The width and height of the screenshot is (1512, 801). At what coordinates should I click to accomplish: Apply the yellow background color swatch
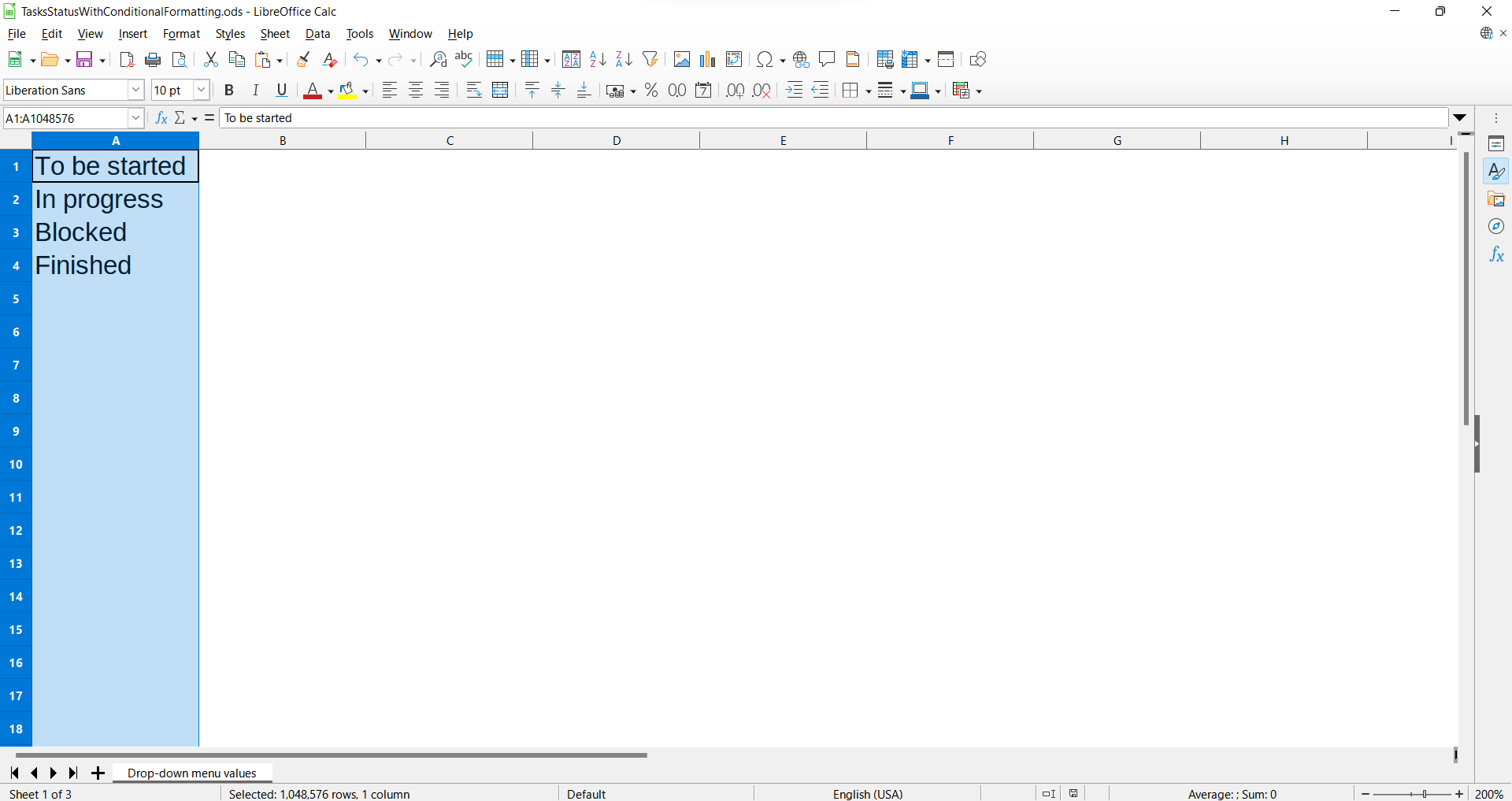[x=347, y=91]
